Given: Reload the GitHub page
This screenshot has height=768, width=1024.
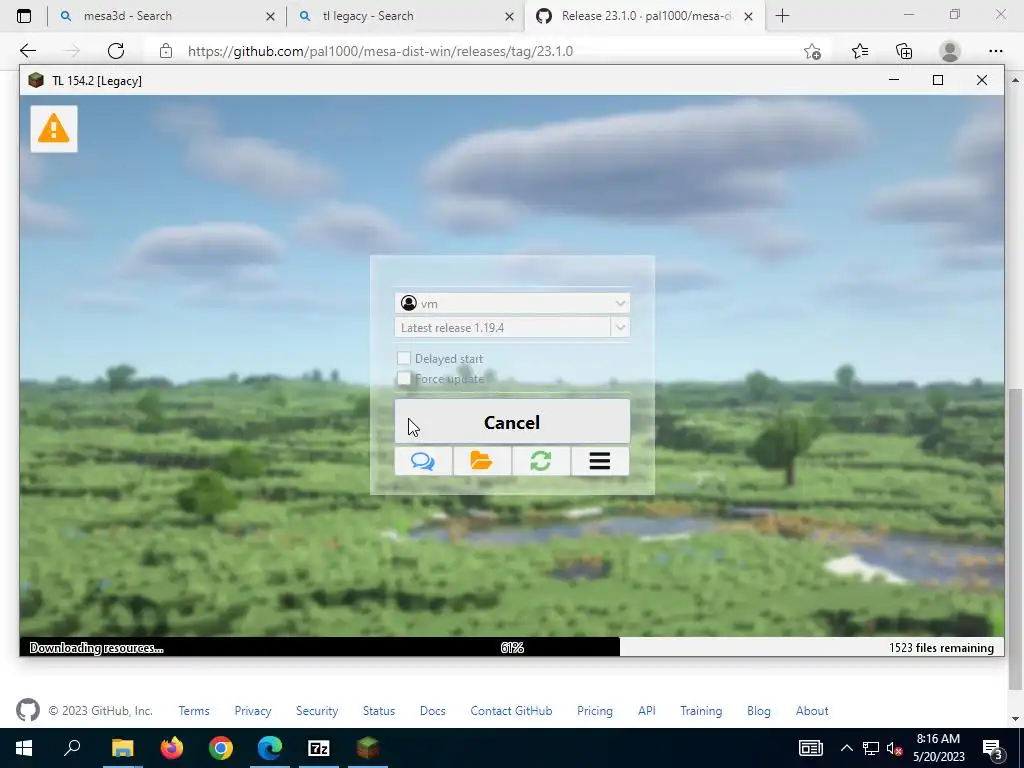Looking at the screenshot, I should point(116,51).
